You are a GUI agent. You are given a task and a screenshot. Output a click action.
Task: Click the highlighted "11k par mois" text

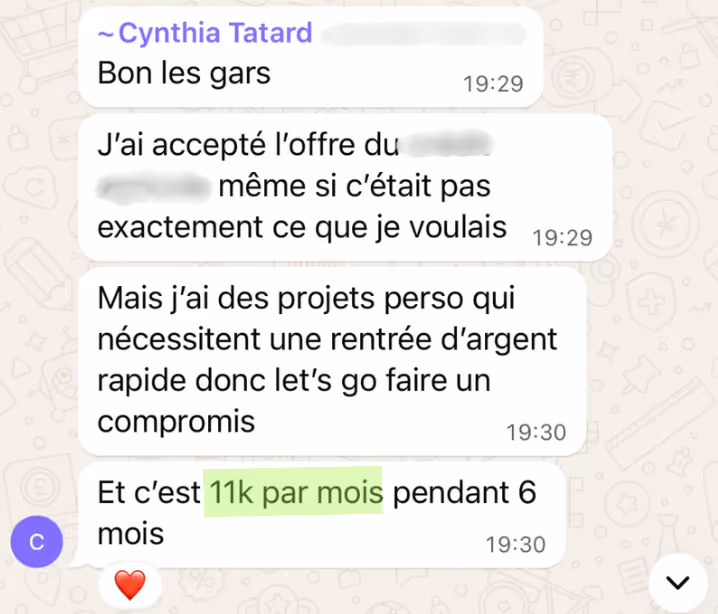coord(293,491)
